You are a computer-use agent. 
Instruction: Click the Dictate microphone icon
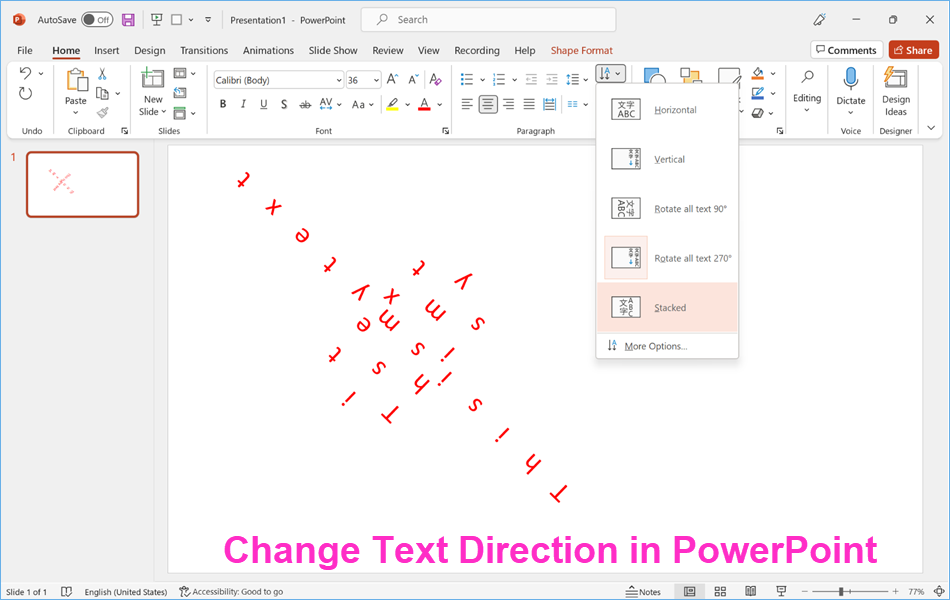850,80
